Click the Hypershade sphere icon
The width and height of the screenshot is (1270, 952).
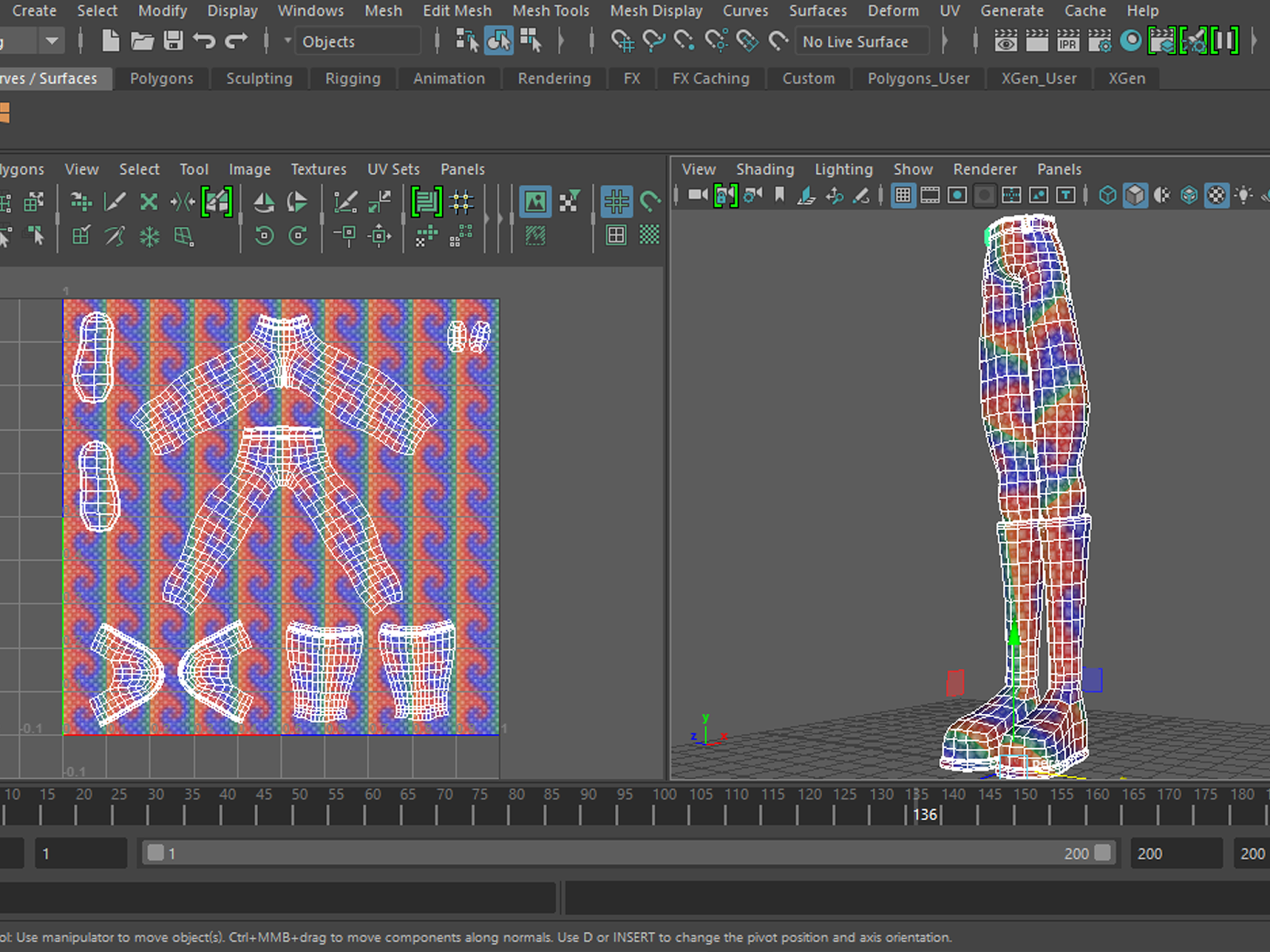click(1131, 40)
